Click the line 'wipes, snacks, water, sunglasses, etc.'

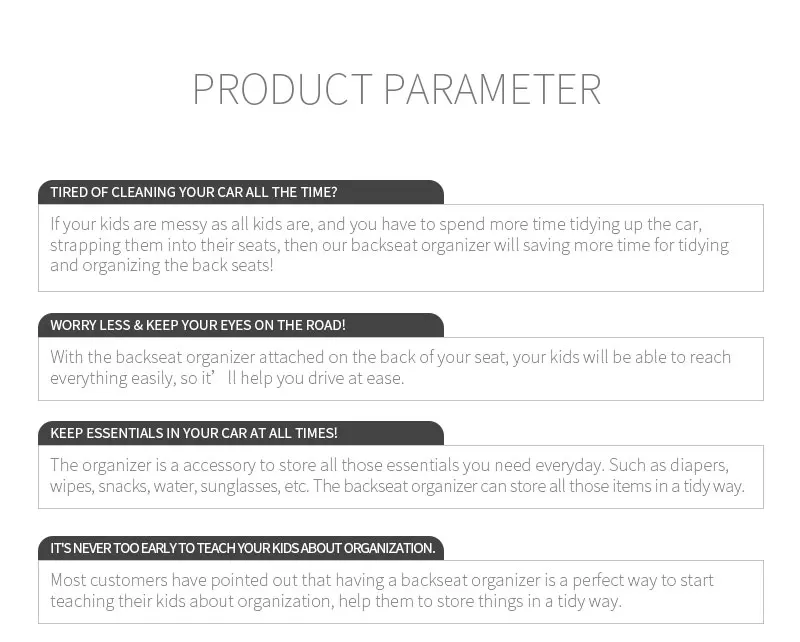tap(397, 486)
